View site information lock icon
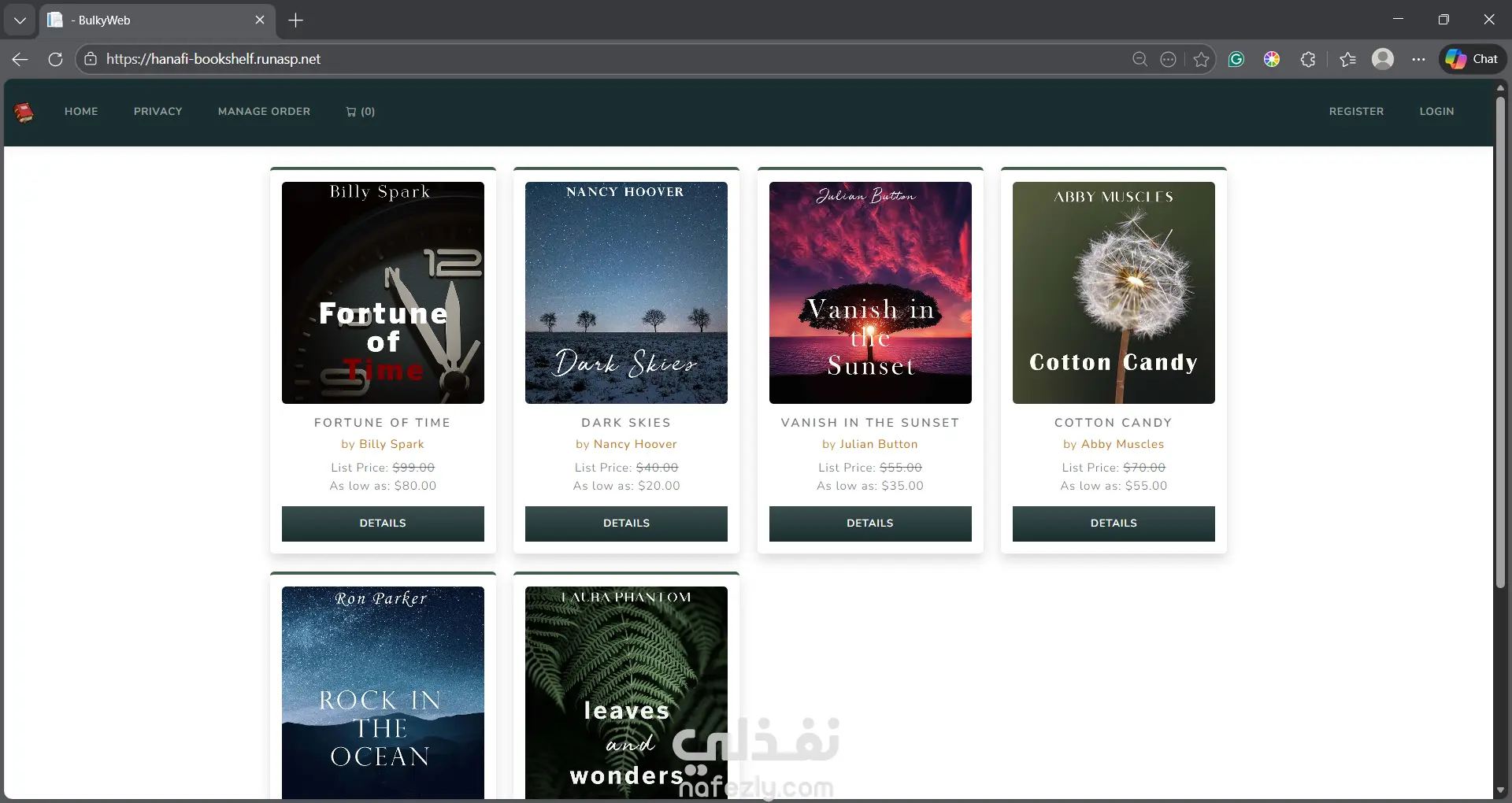 click(x=91, y=59)
